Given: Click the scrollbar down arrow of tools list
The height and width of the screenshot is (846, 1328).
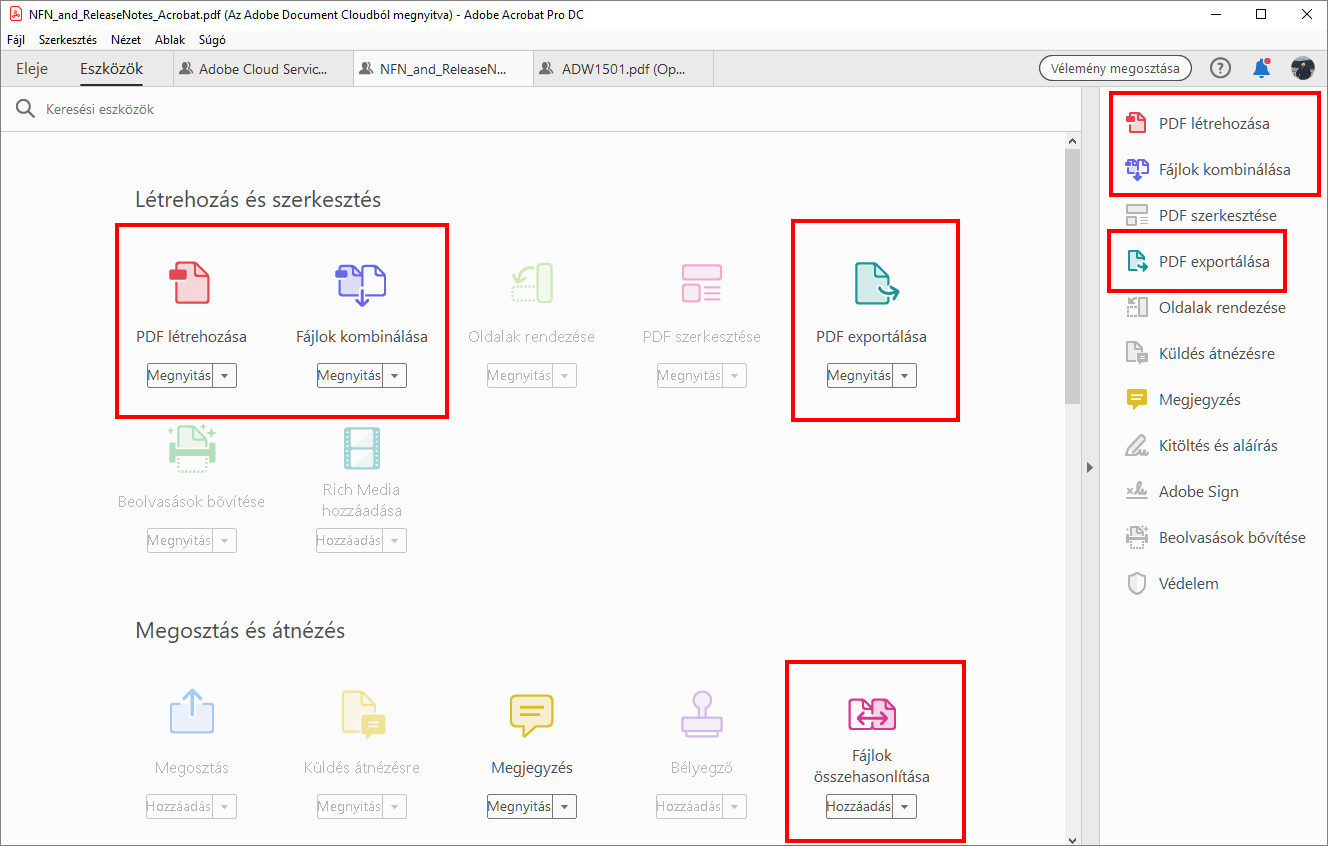Looking at the screenshot, I should tap(1072, 839).
